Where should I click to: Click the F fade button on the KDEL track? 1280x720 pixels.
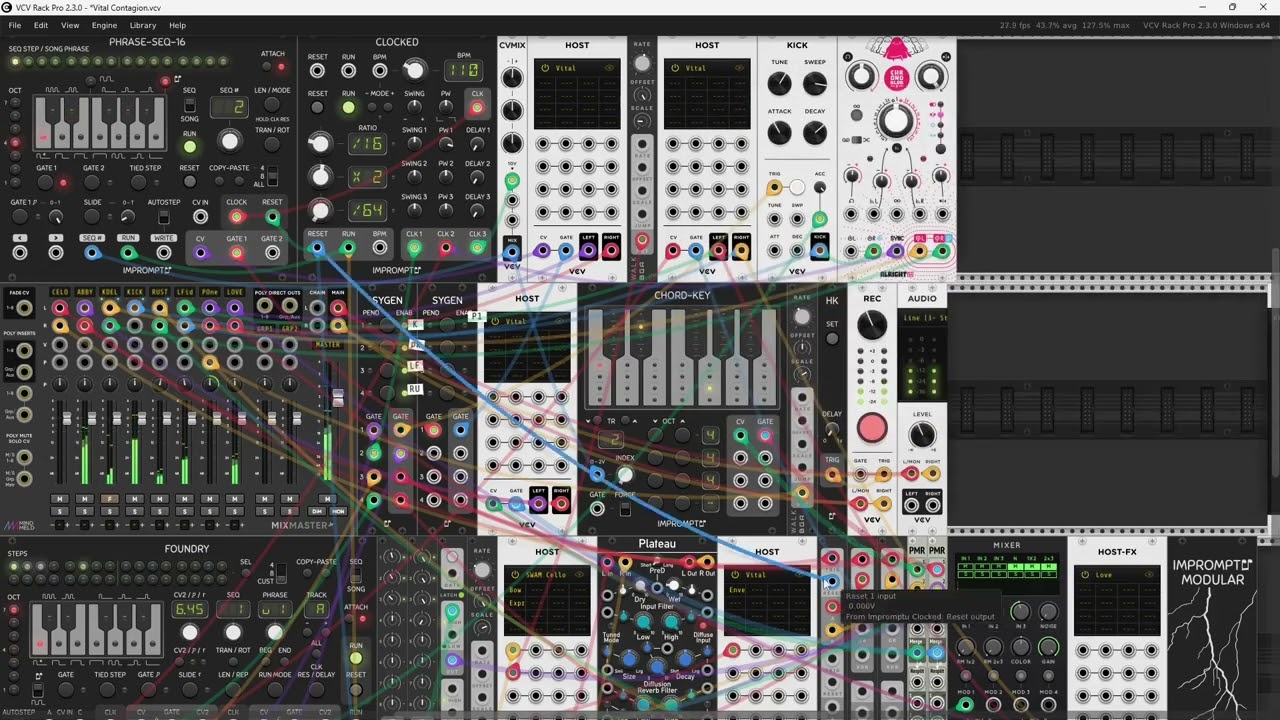point(110,498)
